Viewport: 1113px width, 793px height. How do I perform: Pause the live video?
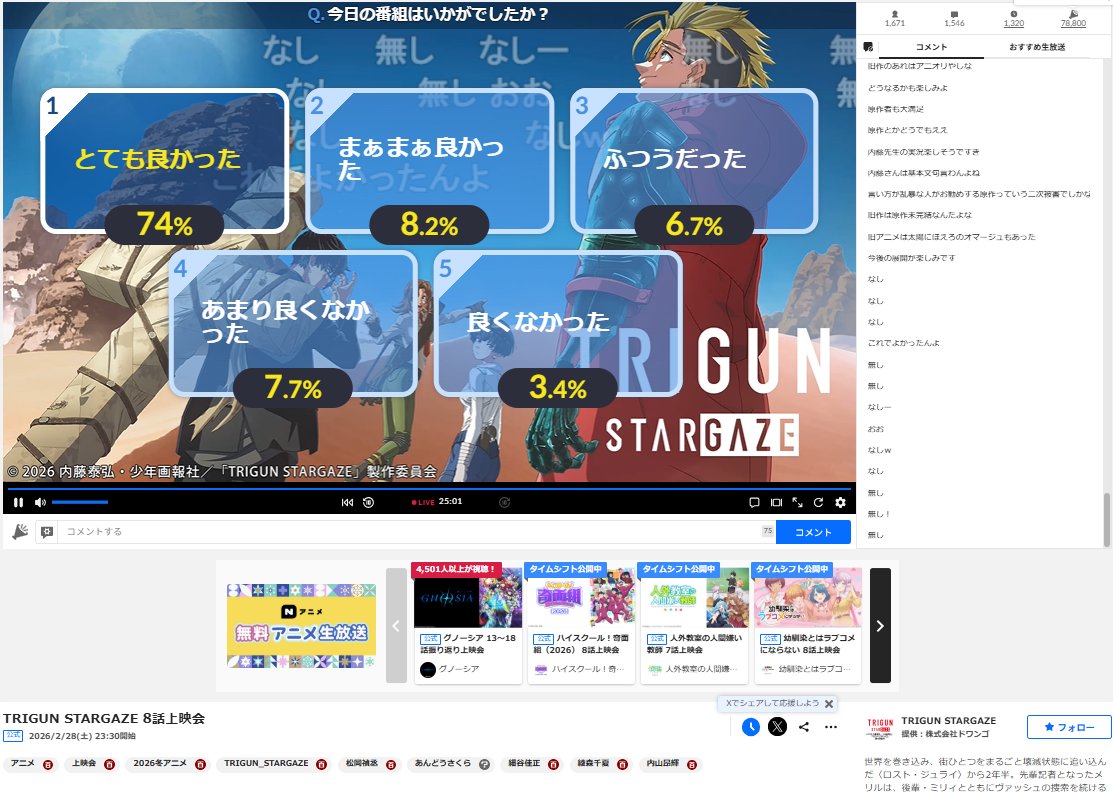coord(18,502)
